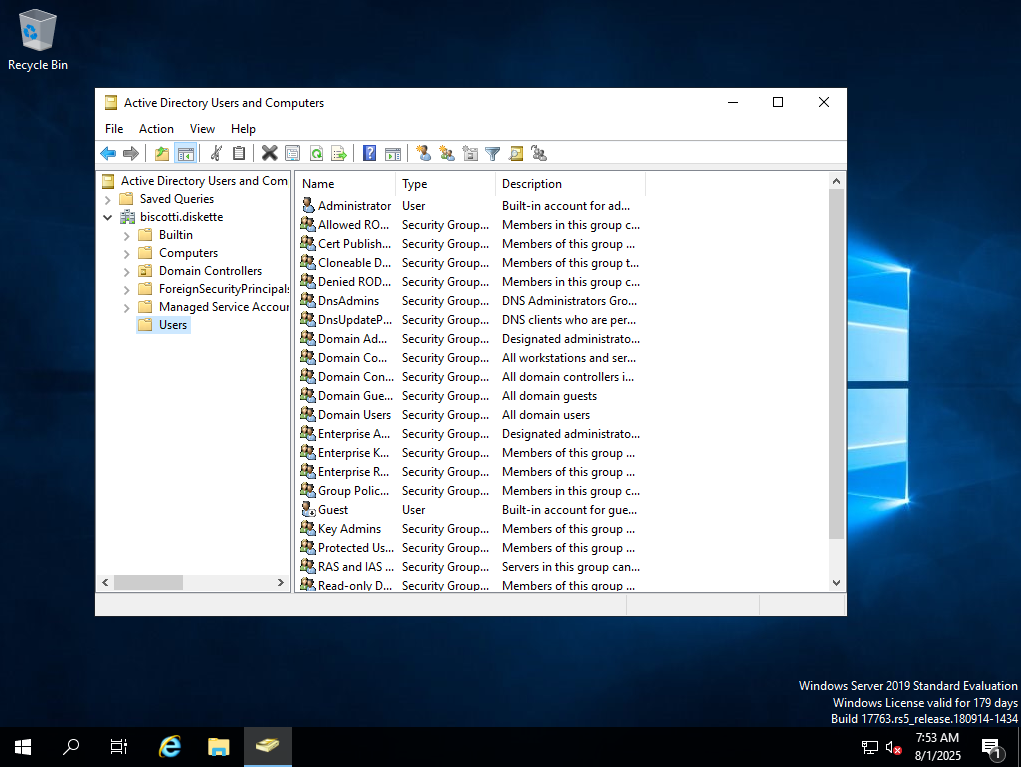Open the View menu
This screenshot has height=767, width=1021.
tap(202, 129)
